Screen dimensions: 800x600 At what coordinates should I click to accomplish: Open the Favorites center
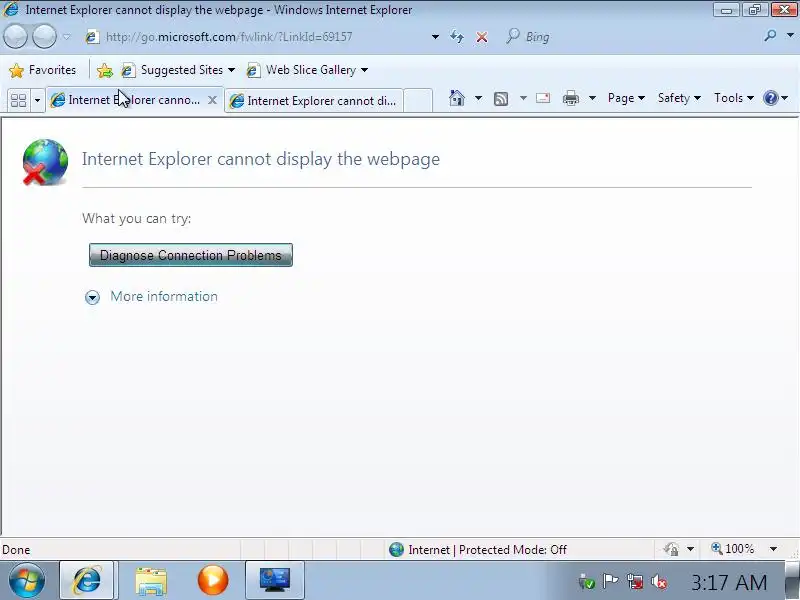coord(43,70)
